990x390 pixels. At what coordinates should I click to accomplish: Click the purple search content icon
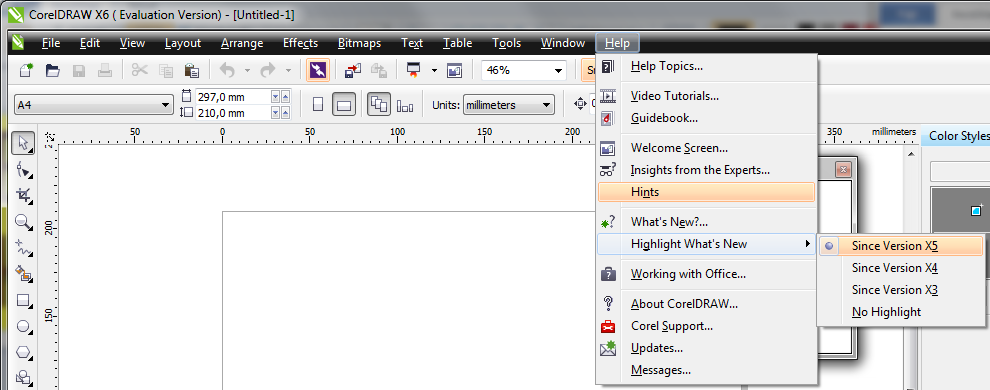pos(318,71)
